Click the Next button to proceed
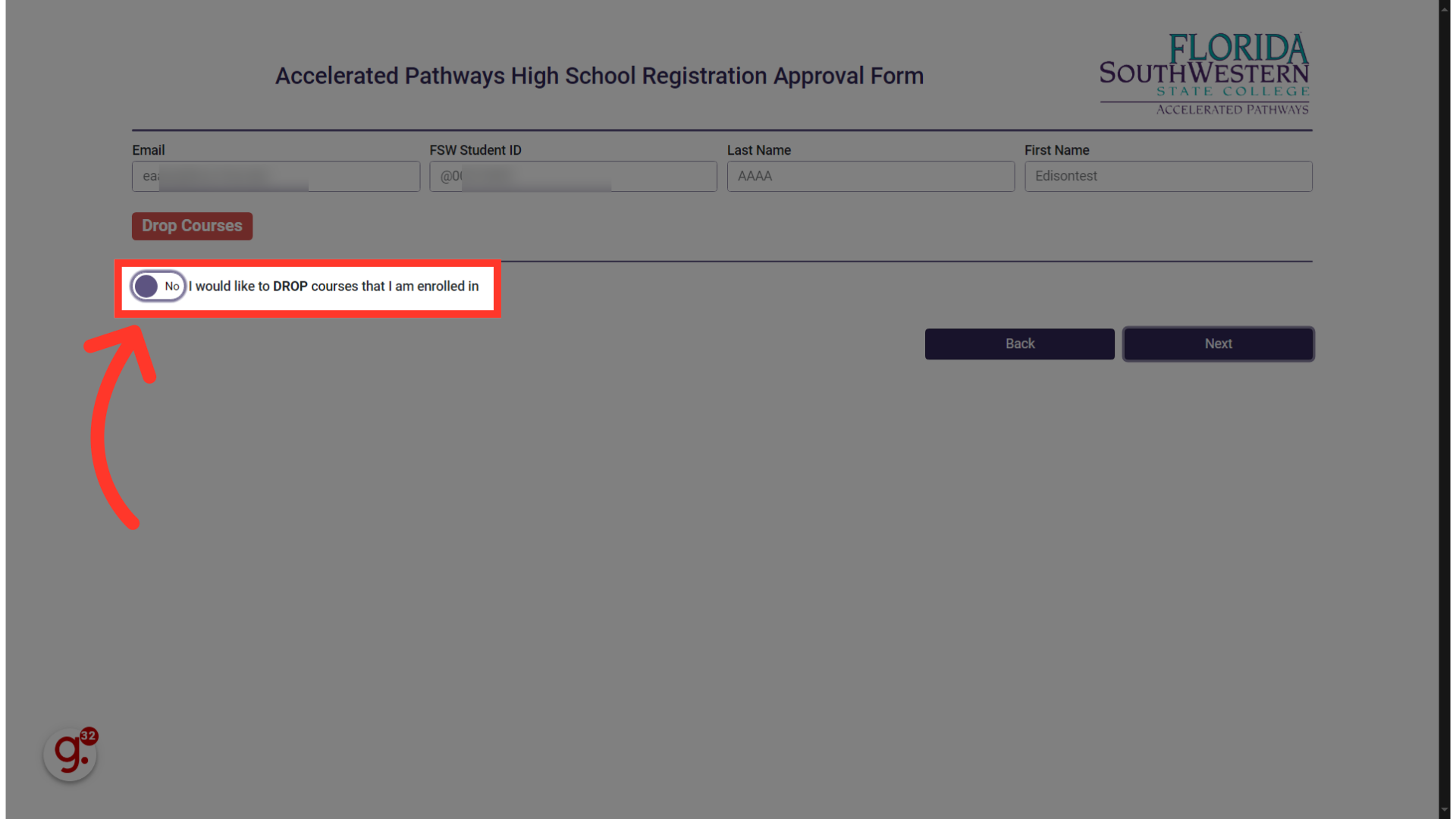 [x=1218, y=343]
